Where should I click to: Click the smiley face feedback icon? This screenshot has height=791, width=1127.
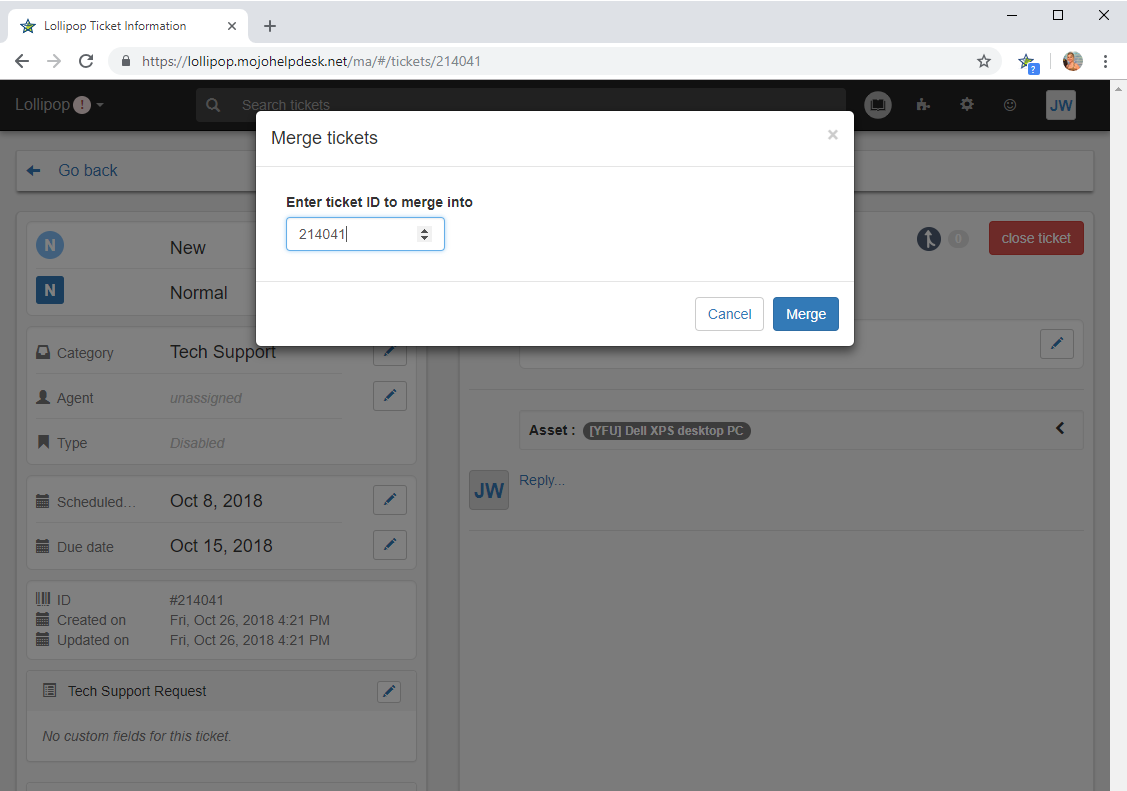point(1010,105)
